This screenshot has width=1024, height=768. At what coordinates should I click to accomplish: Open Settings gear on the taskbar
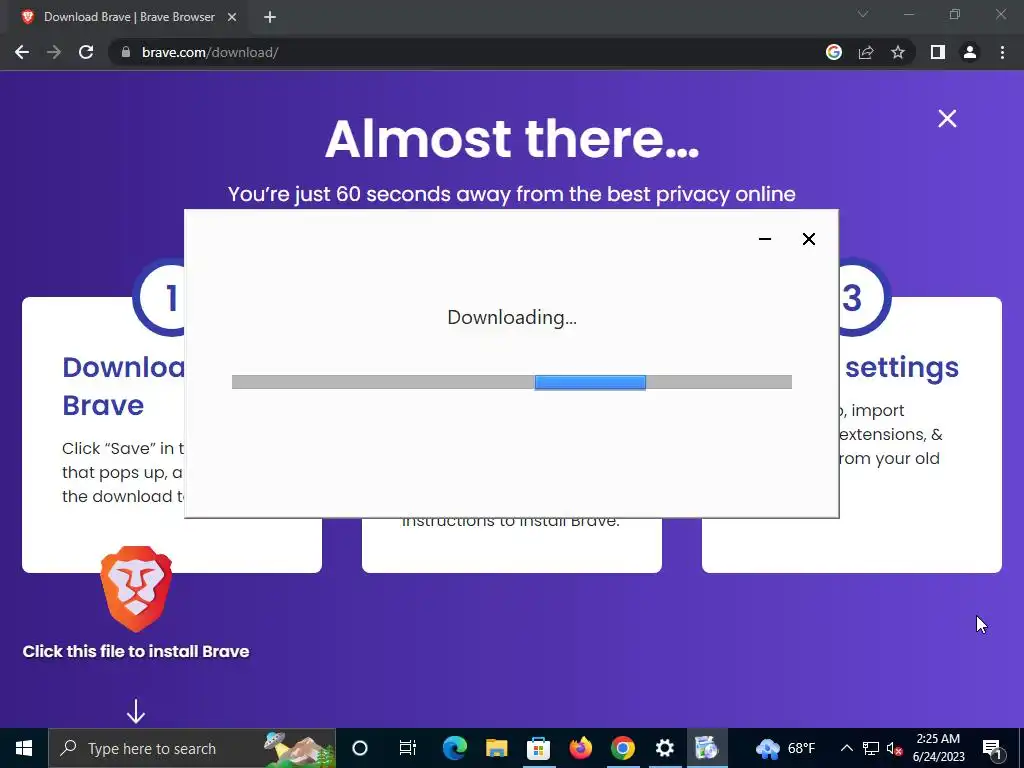click(664, 748)
